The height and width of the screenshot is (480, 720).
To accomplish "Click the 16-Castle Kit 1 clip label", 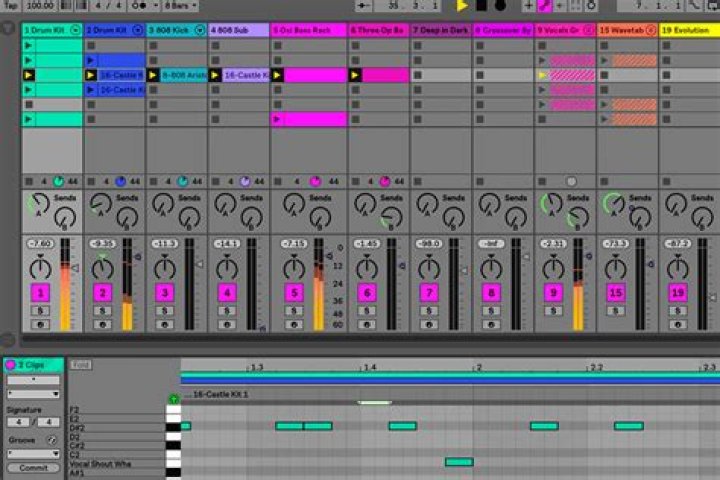I will [x=220, y=395].
